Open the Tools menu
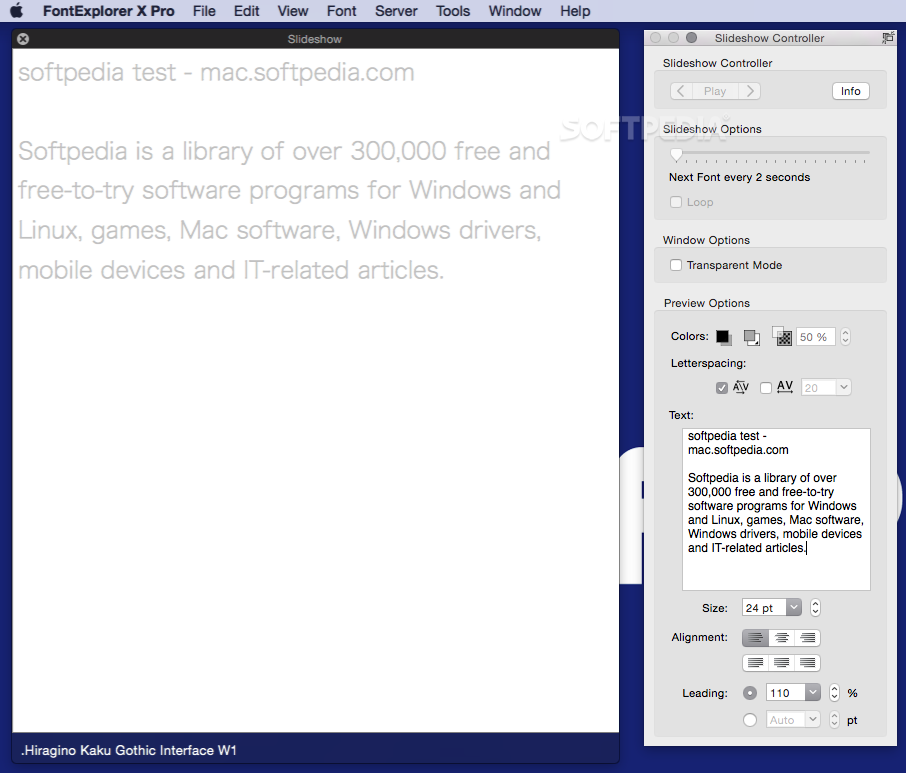The image size is (906, 773). (452, 11)
